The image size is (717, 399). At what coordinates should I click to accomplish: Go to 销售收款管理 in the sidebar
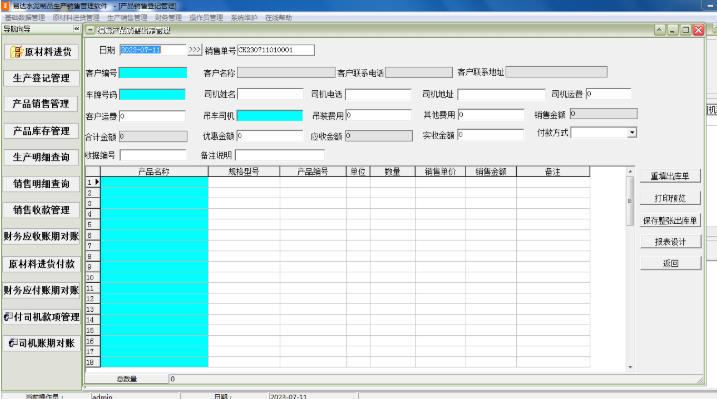[42, 210]
